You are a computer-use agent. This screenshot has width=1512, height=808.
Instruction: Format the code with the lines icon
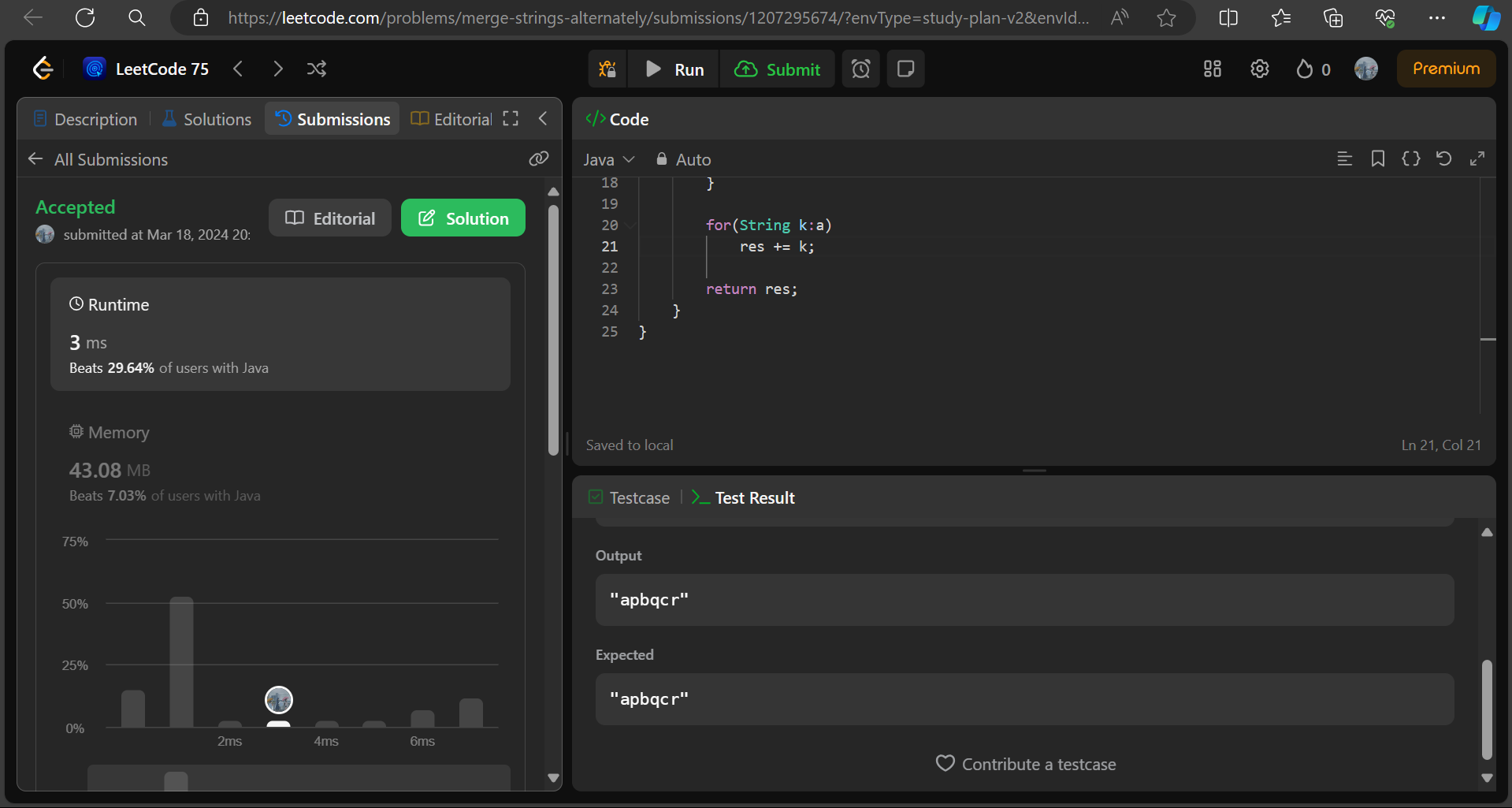click(x=1344, y=158)
